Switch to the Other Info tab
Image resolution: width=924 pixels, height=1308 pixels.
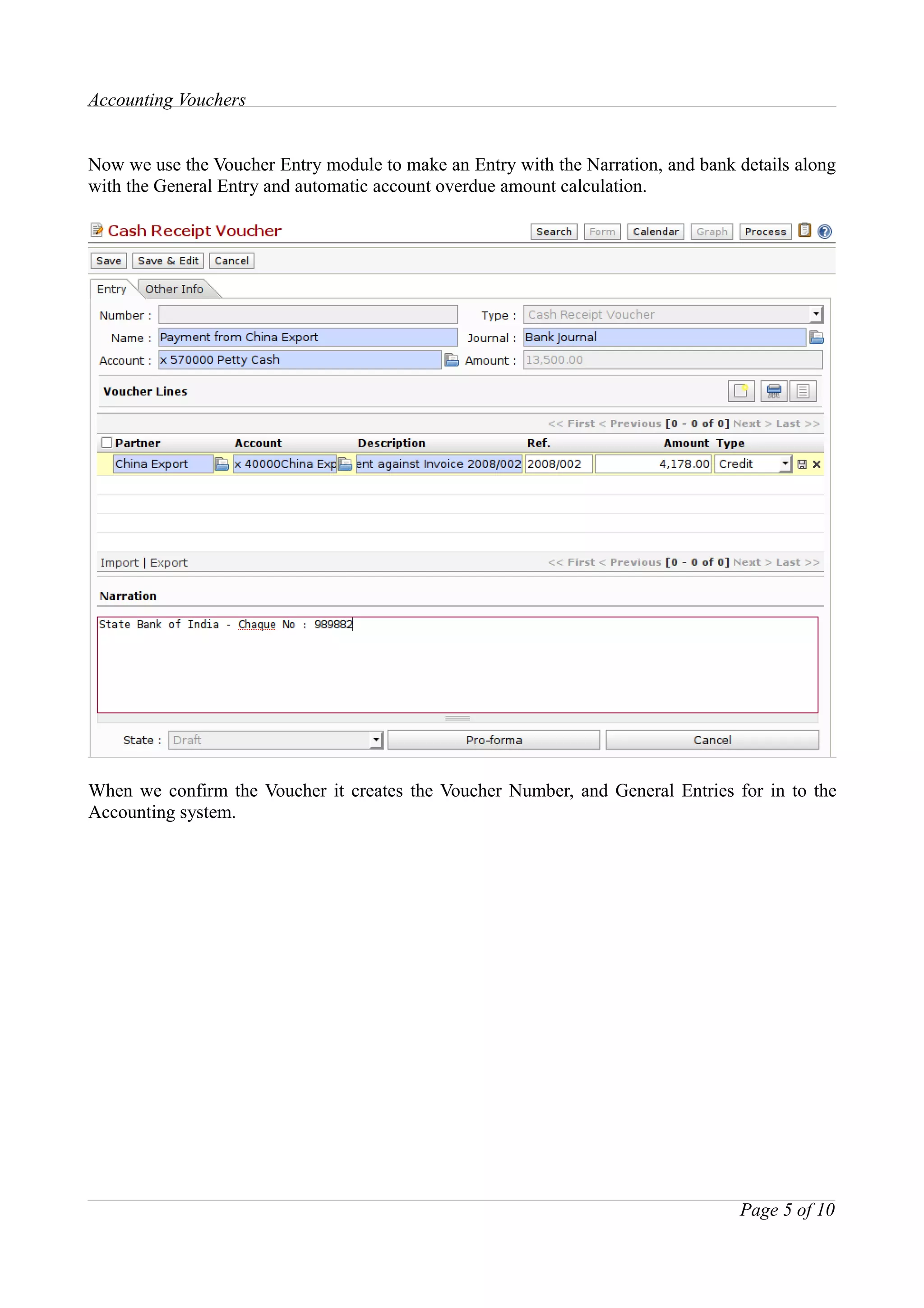coord(174,289)
